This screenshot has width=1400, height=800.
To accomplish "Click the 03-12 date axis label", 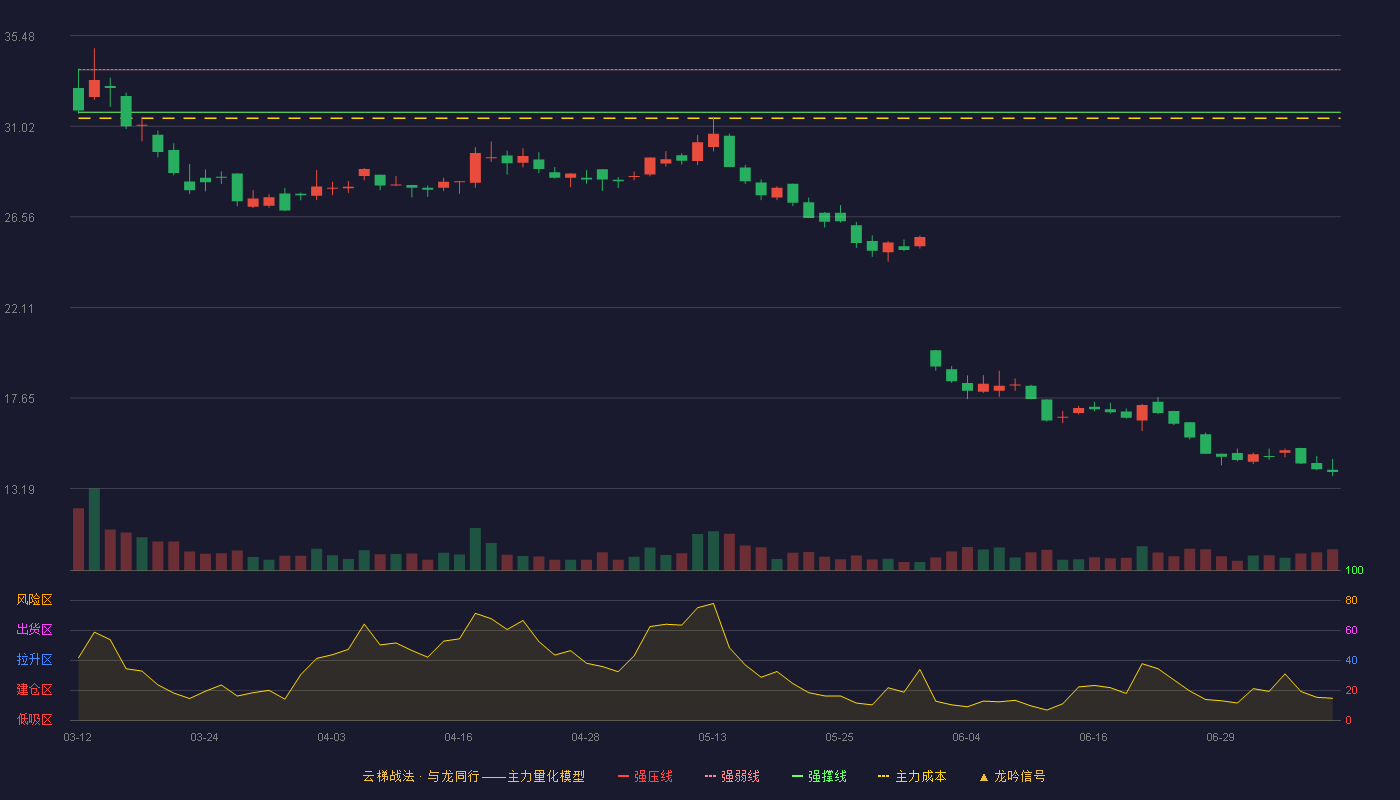I will (x=77, y=737).
